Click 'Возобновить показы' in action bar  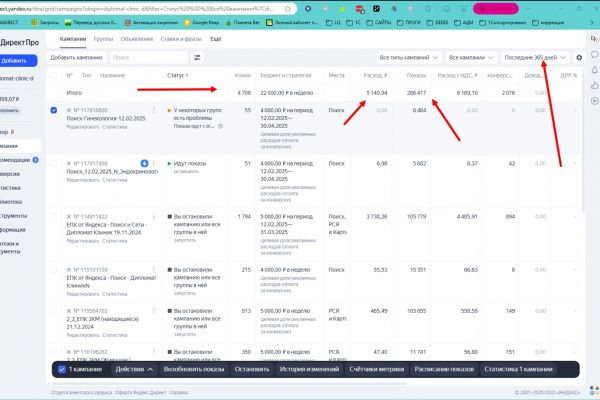point(194,369)
